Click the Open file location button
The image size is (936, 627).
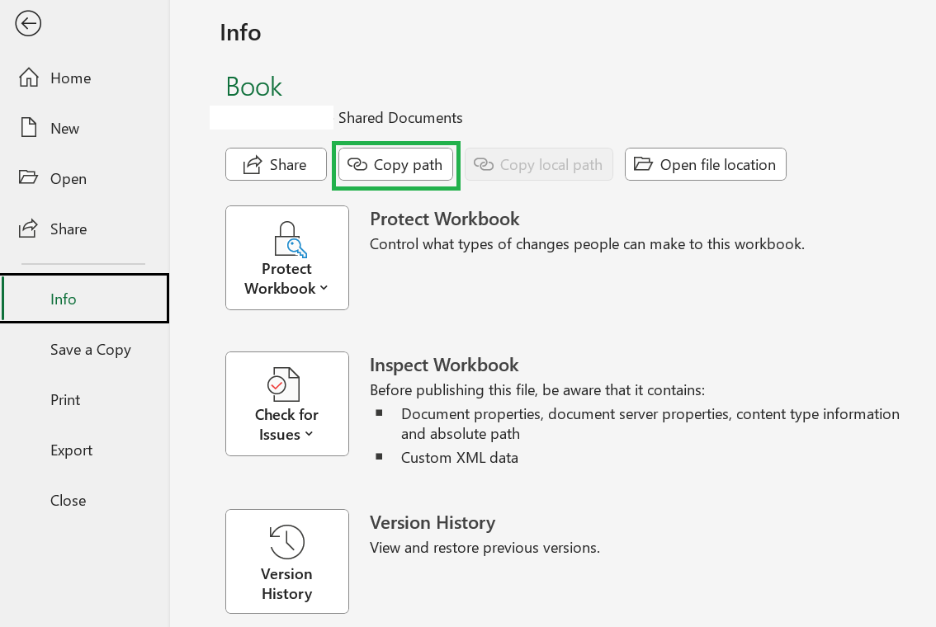coord(706,165)
